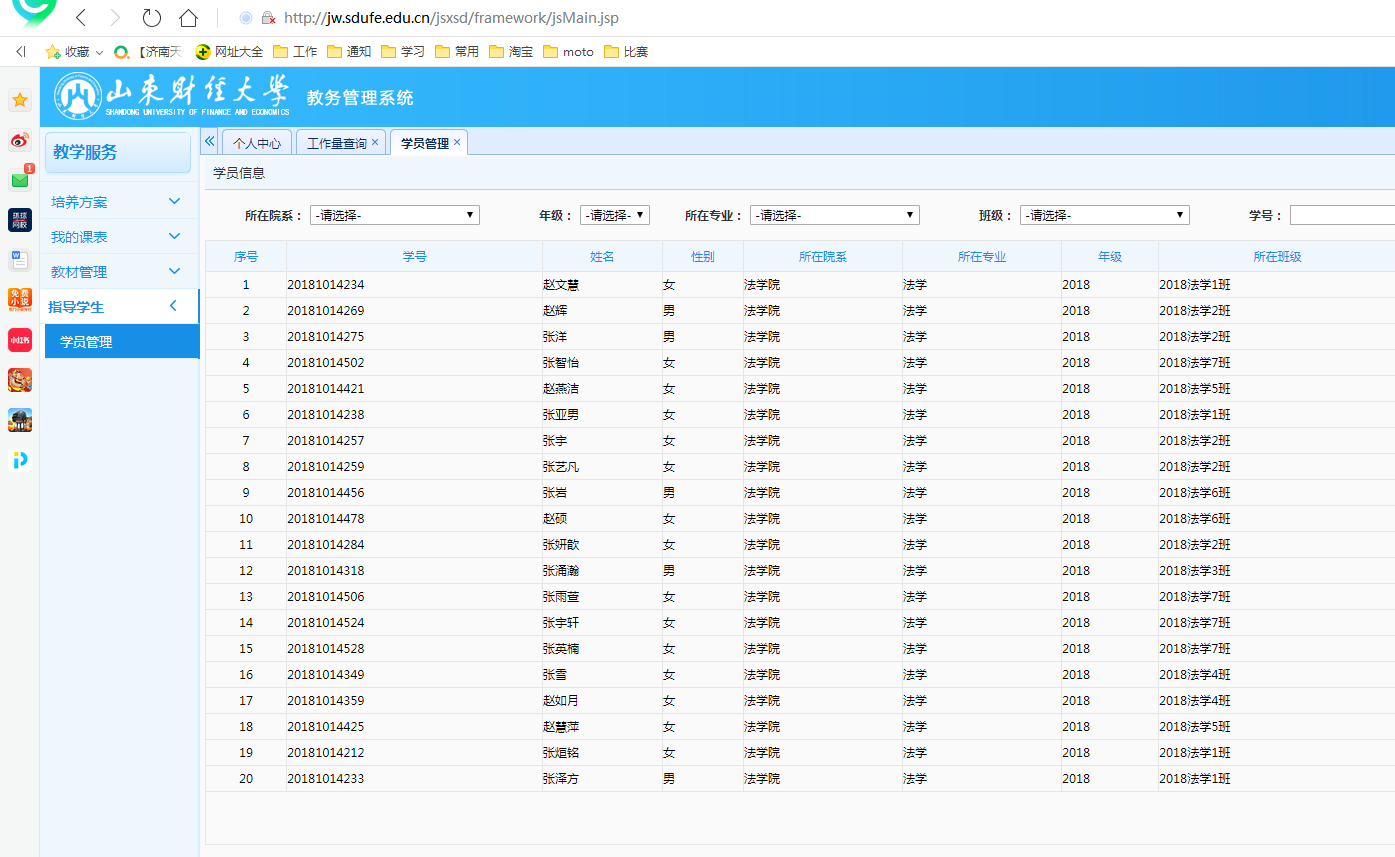Go to browser home page
1395x857 pixels.
pyautogui.click(x=188, y=18)
